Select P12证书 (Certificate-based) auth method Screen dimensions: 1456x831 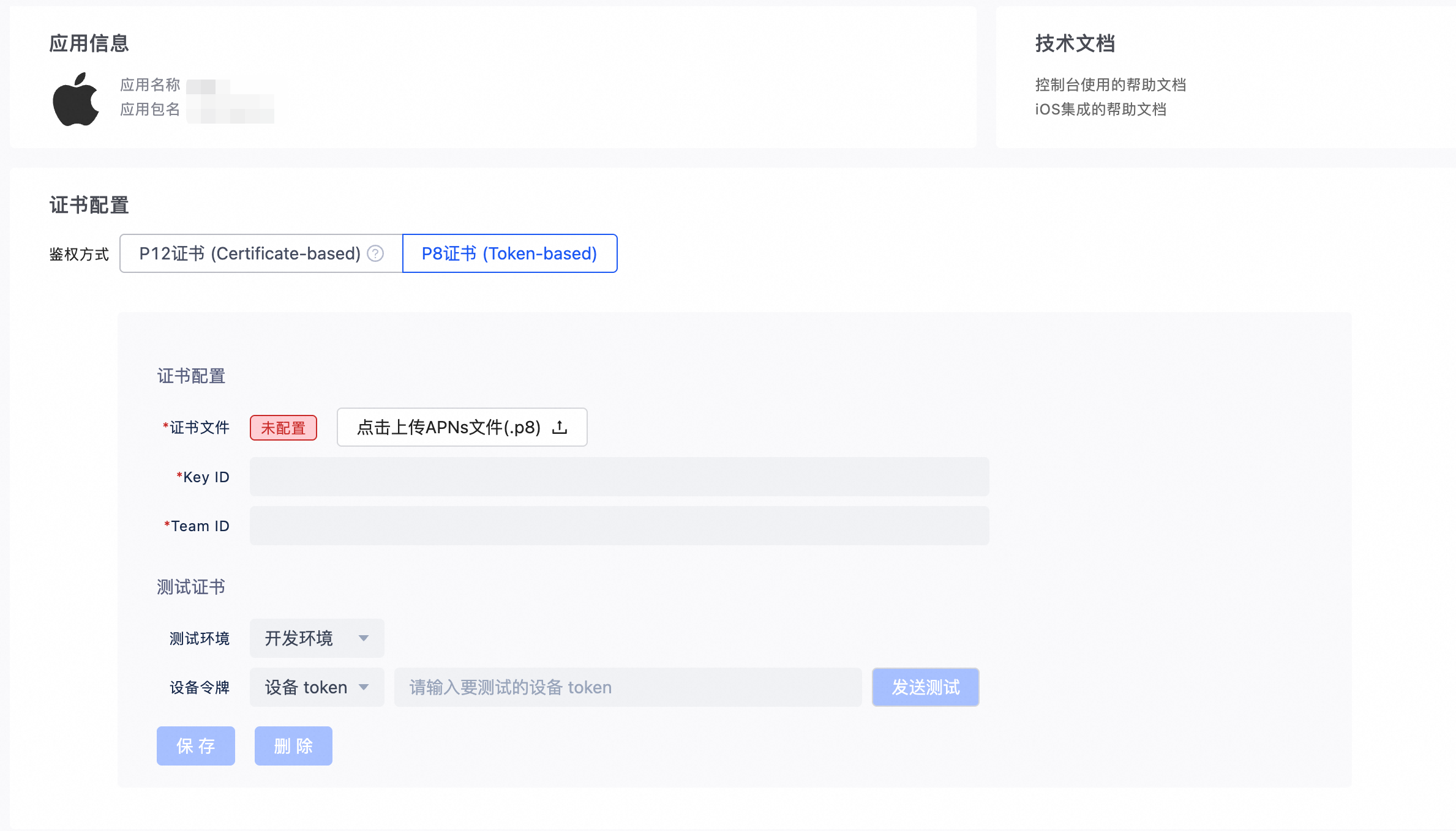(x=250, y=253)
